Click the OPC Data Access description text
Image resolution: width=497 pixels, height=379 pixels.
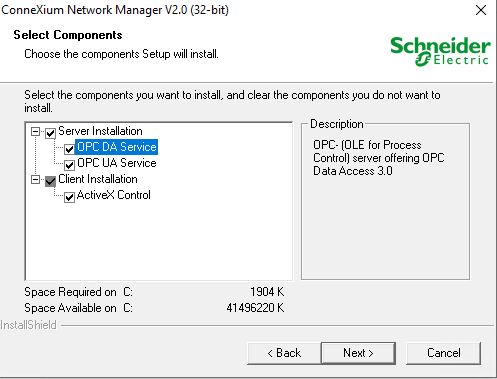coord(379,158)
